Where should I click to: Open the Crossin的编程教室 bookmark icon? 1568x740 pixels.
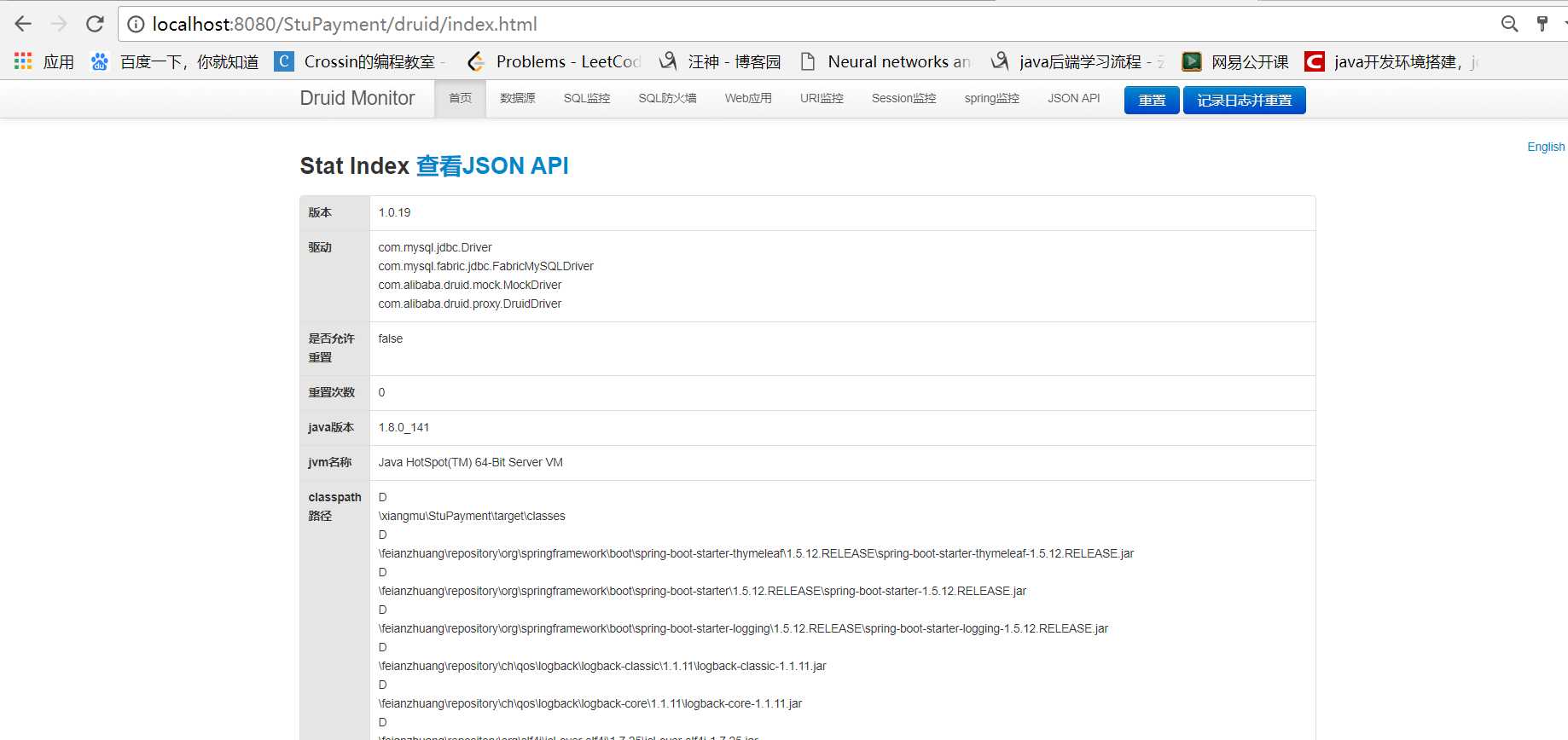click(x=284, y=61)
